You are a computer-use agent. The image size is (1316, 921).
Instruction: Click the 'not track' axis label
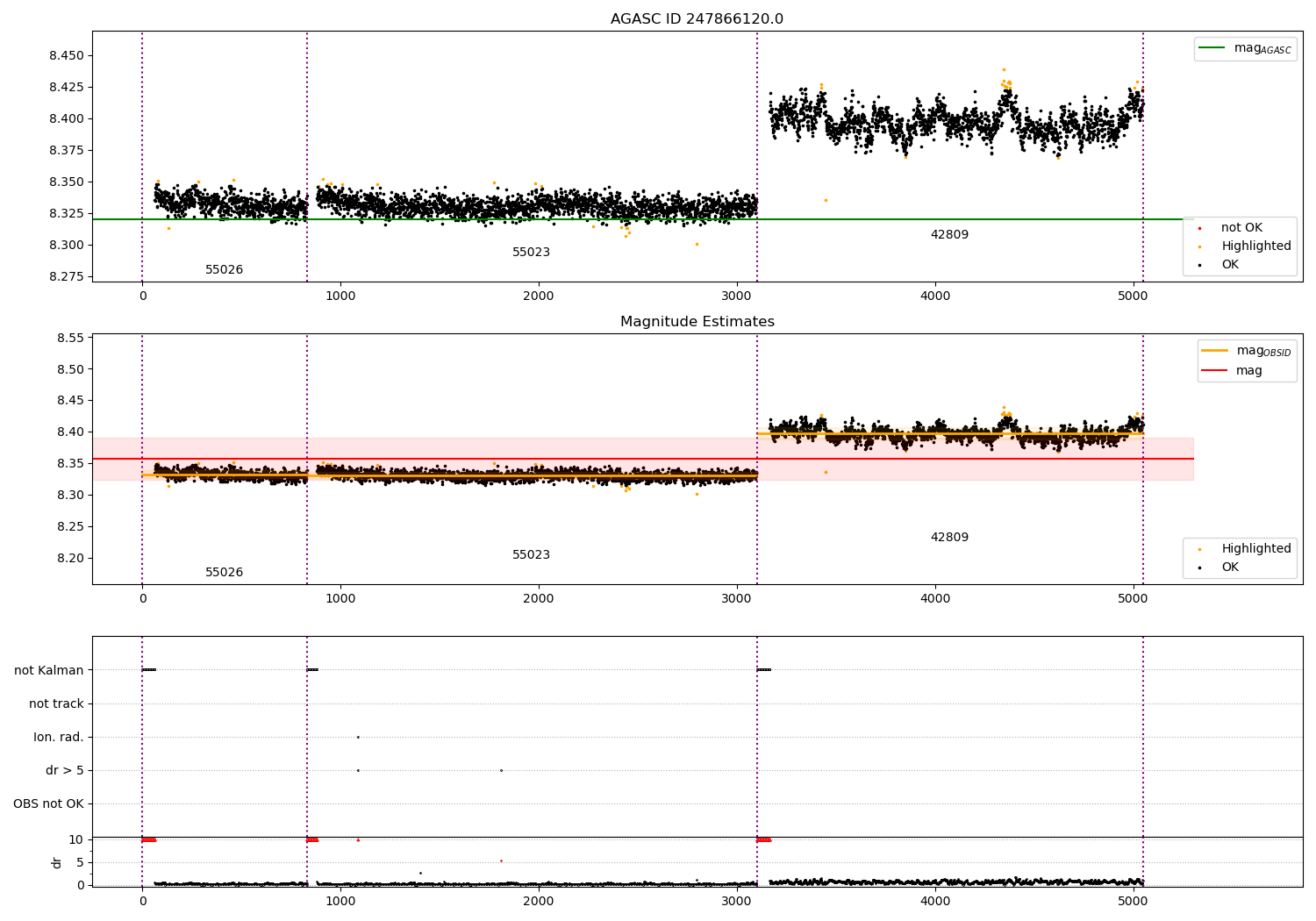(x=56, y=704)
